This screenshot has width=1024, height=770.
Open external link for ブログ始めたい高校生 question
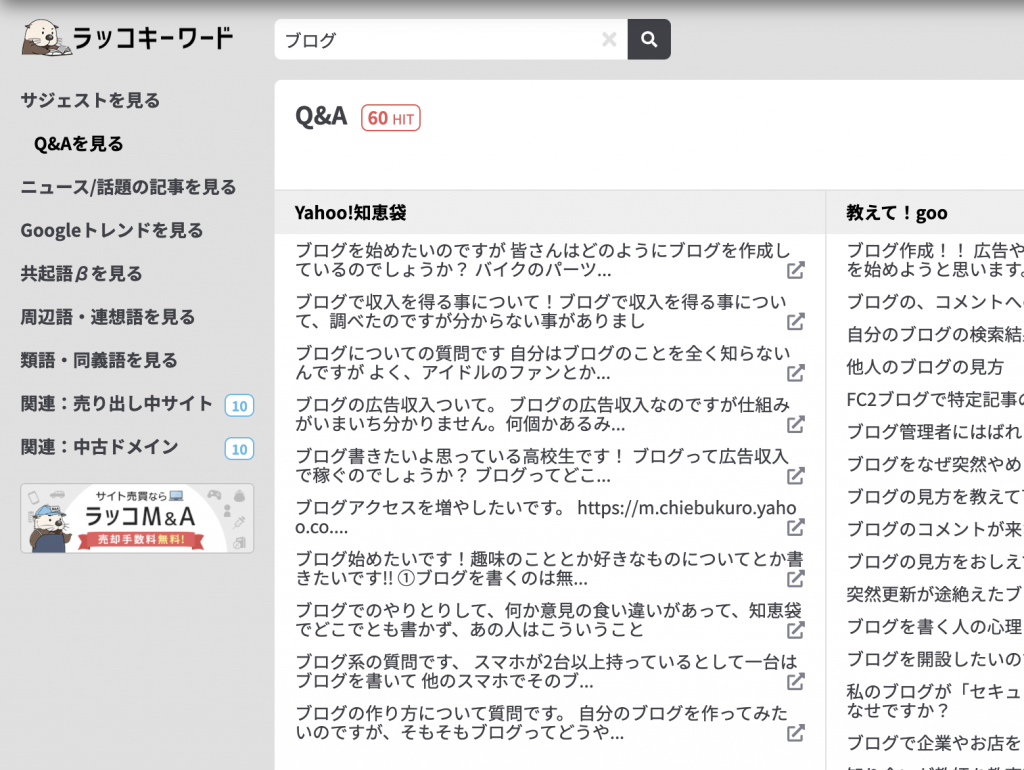coord(795,476)
